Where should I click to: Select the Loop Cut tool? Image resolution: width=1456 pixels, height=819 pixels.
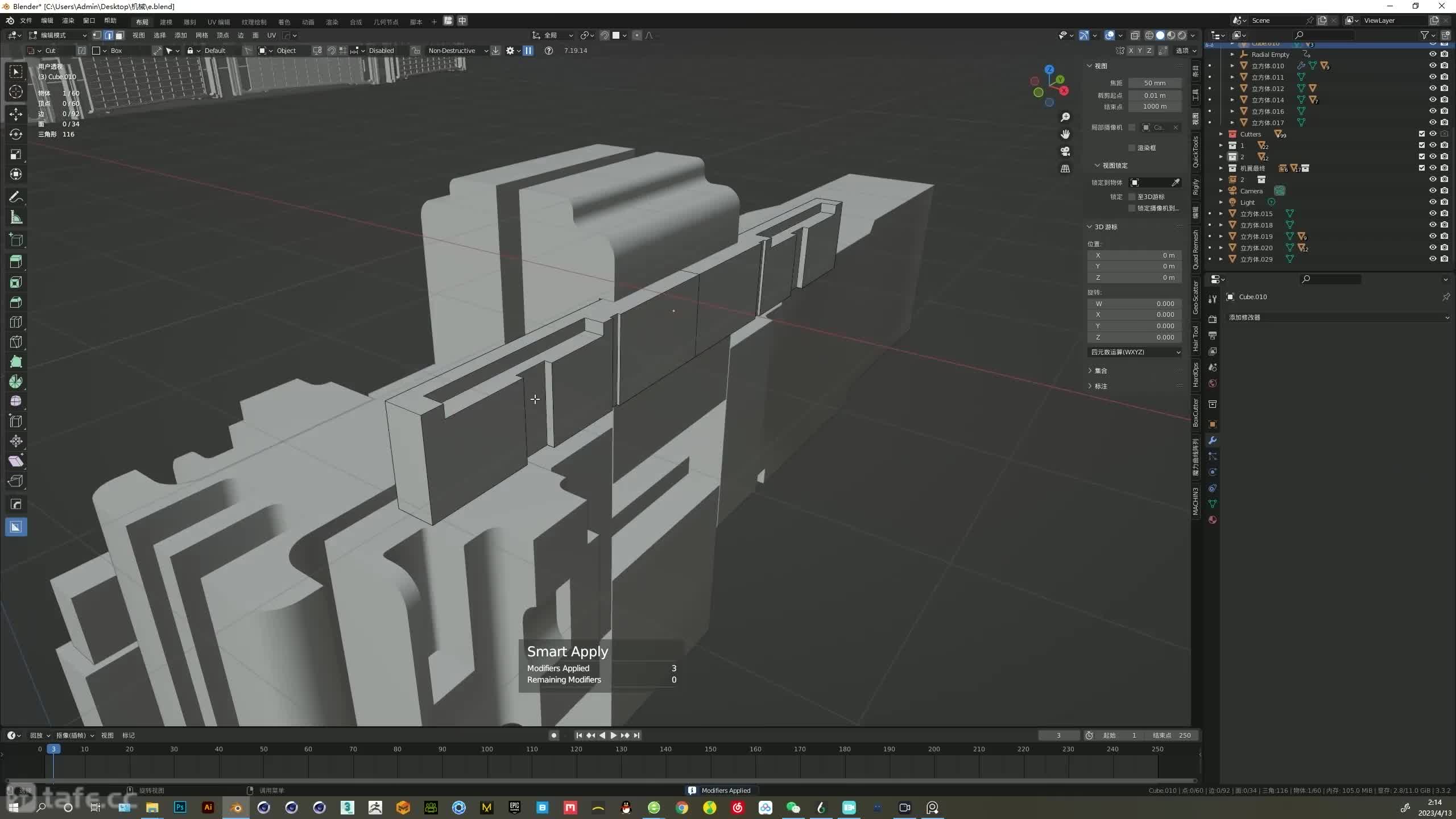click(16, 322)
